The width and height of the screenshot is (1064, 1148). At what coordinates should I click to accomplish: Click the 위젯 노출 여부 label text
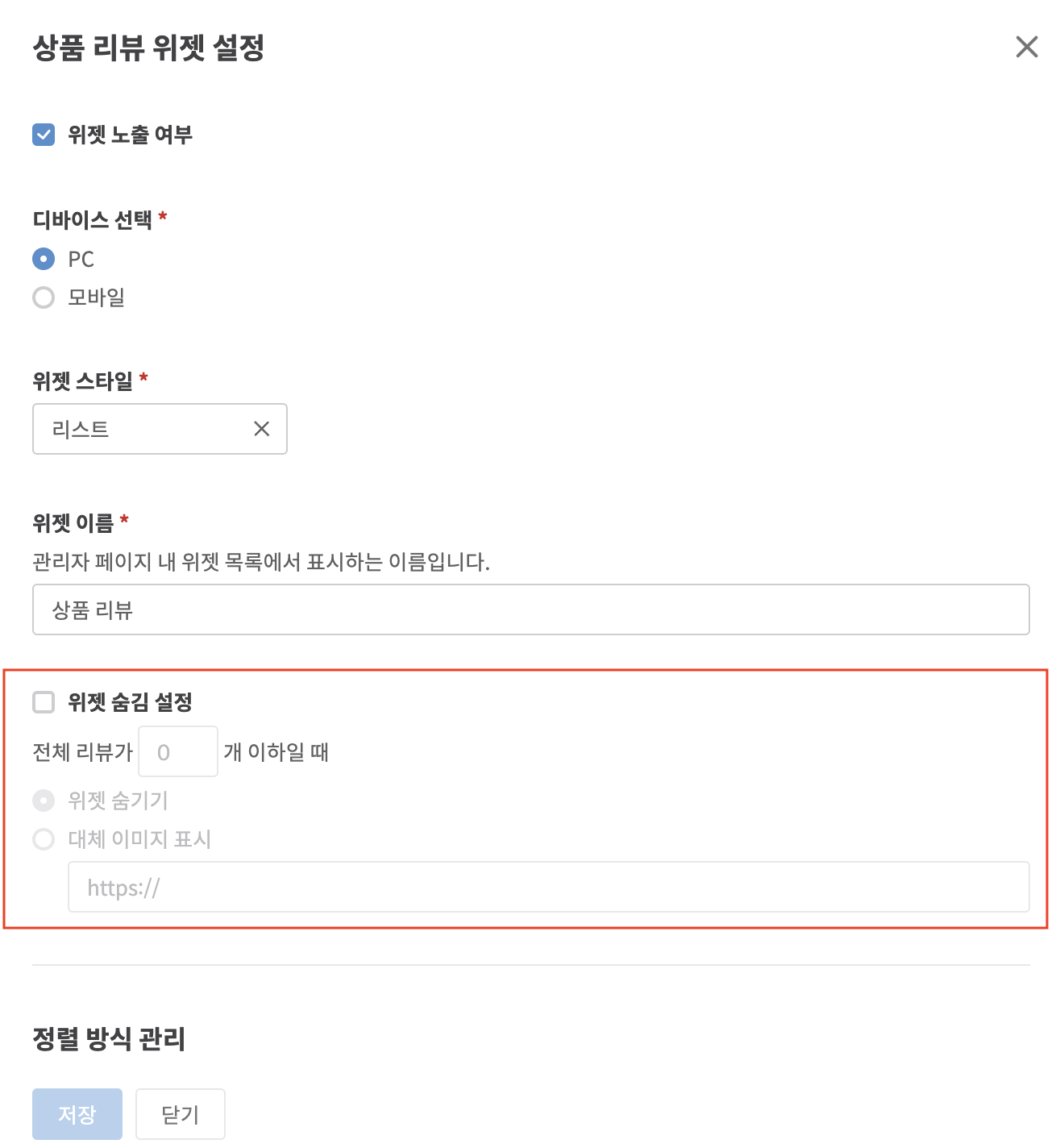click(130, 135)
